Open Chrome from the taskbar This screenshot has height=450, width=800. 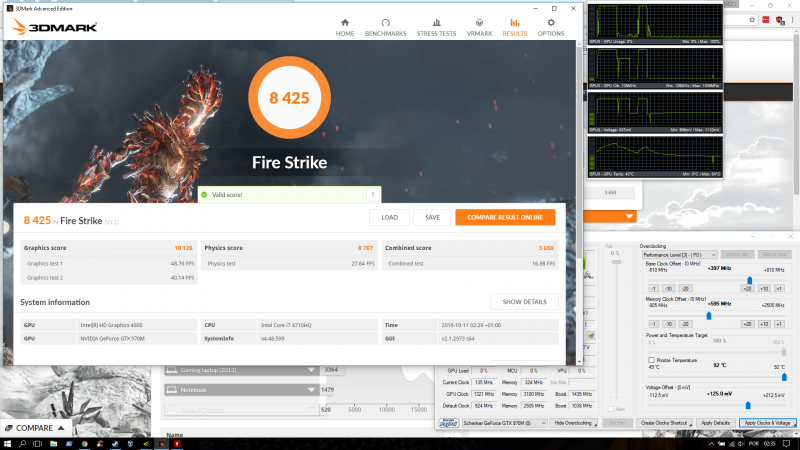click(x=85, y=444)
